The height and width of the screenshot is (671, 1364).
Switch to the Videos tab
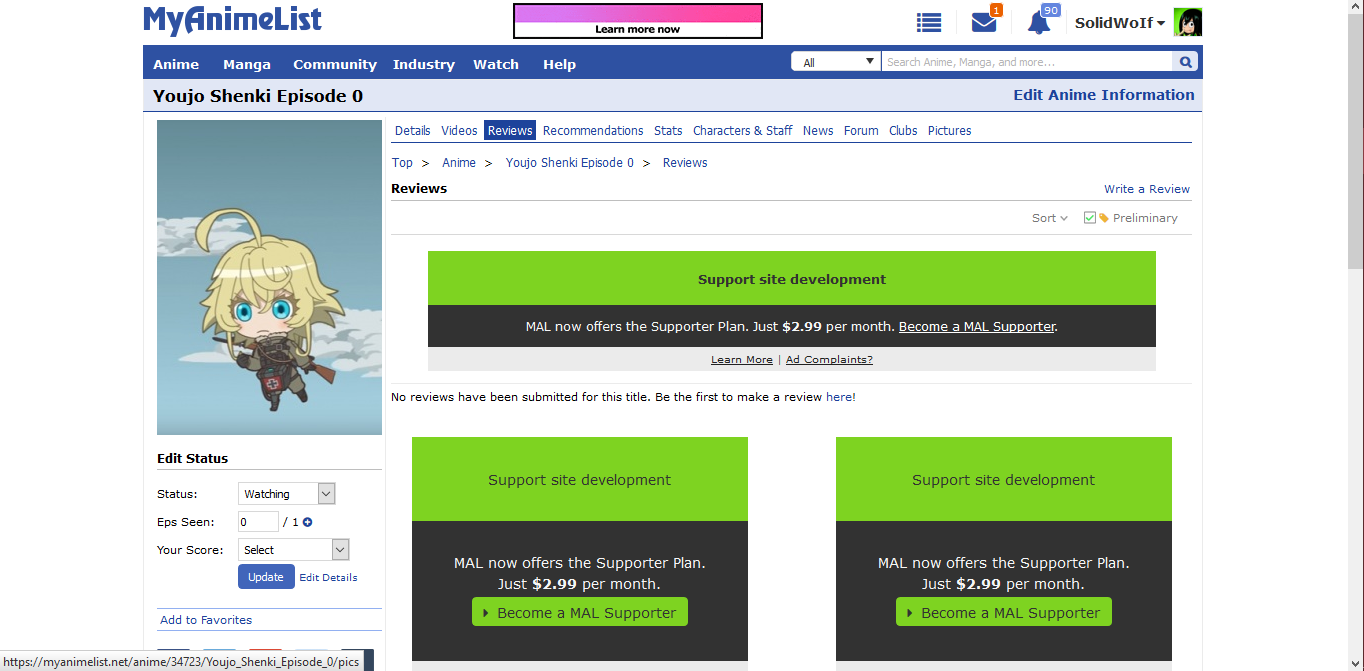pos(460,131)
